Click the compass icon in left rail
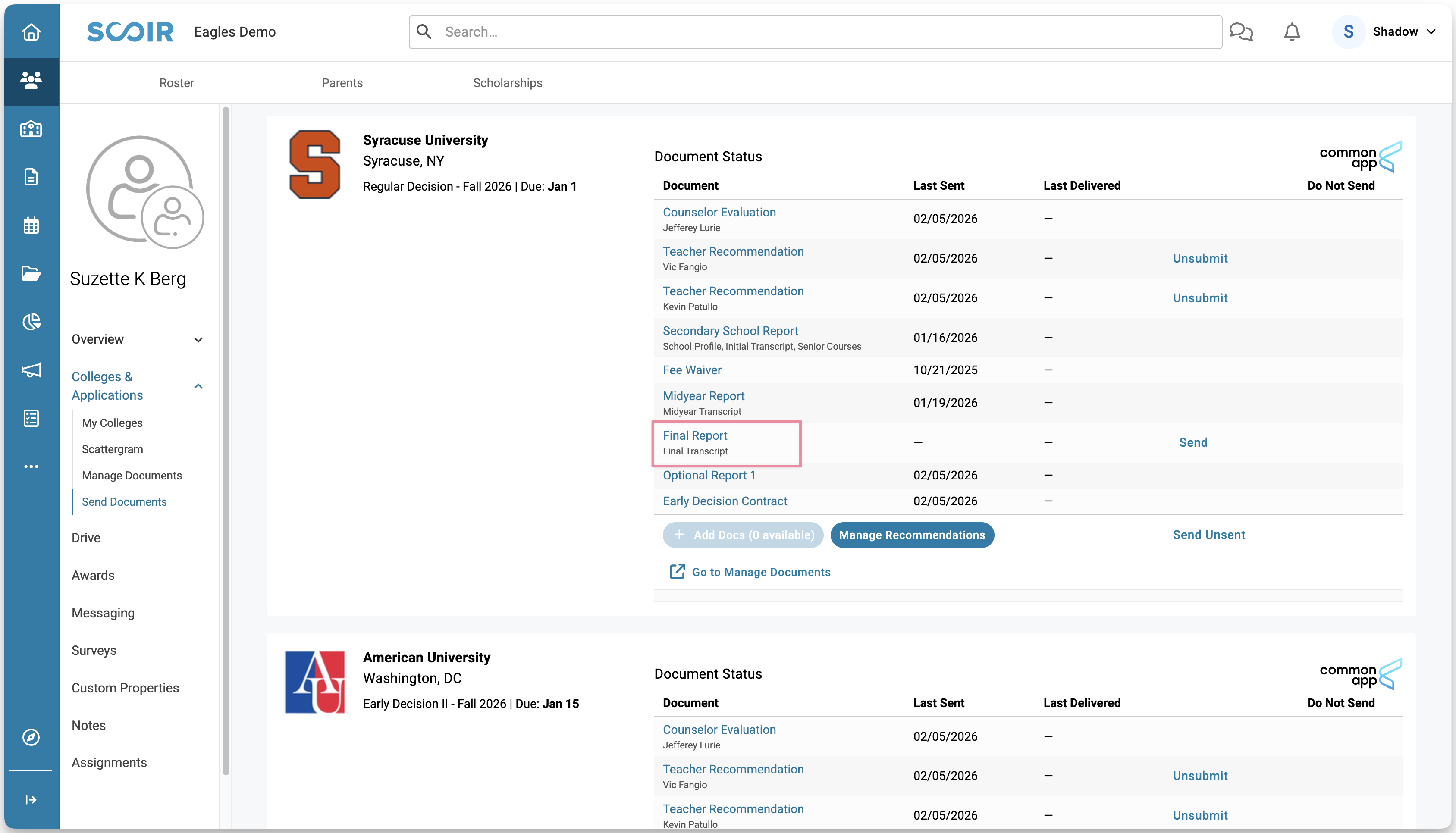The height and width of the screenshot is (833, 1456). tap(31, 737)
